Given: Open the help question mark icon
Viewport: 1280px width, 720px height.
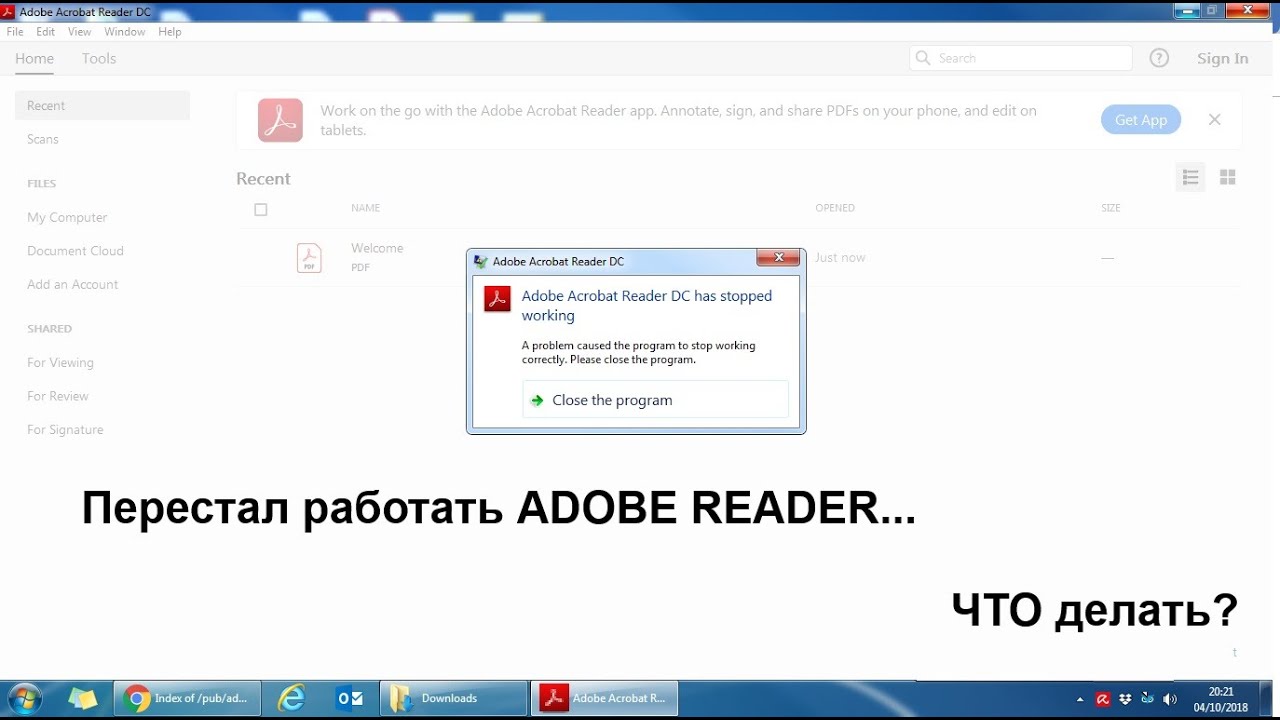Looking at the screenshot, I should coord(1159,58).
